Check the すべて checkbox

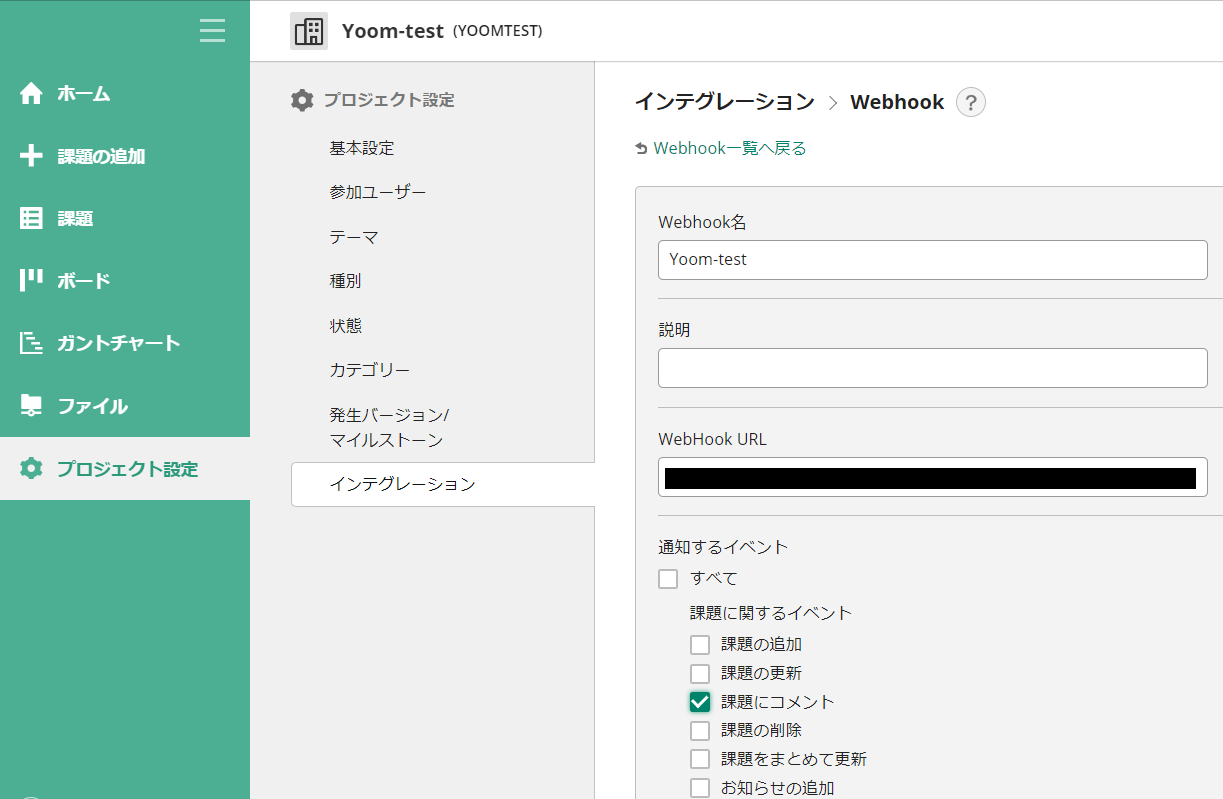(x=668, y=579)
